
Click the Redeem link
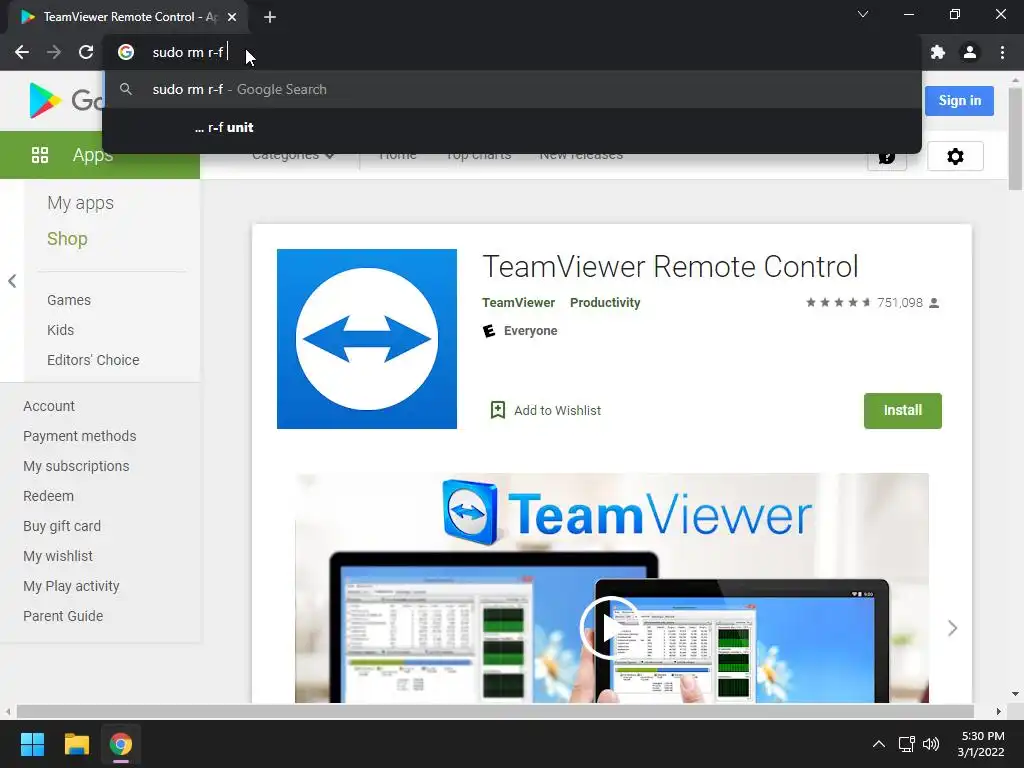pos(48,496)
